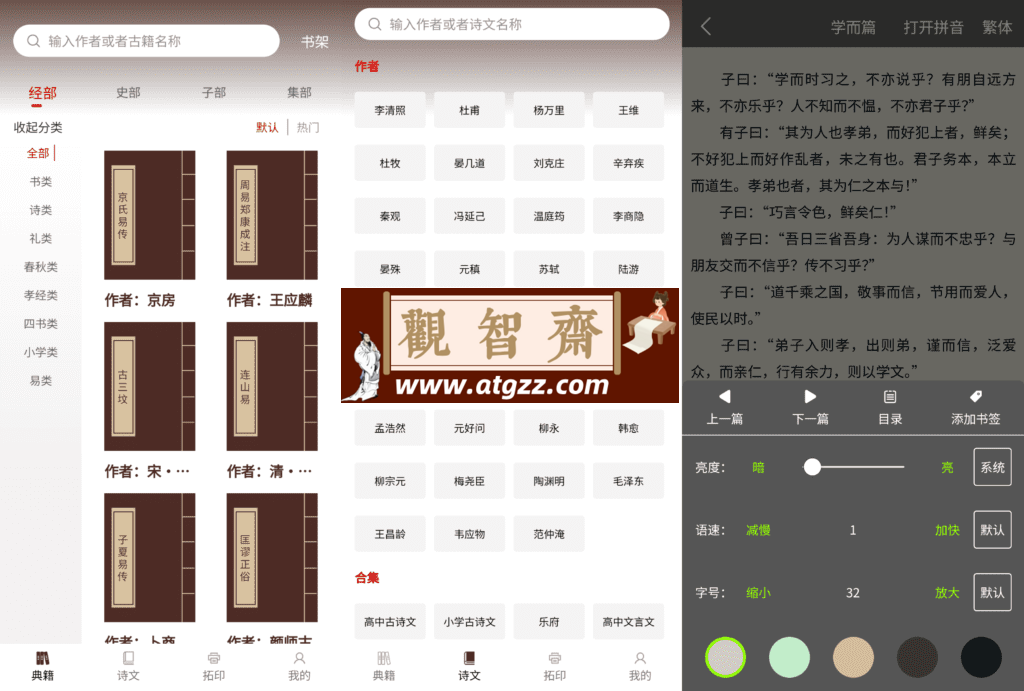Choose the dark brown background swatch
The image size is (1024, 691).
click(x=917, y=657)
